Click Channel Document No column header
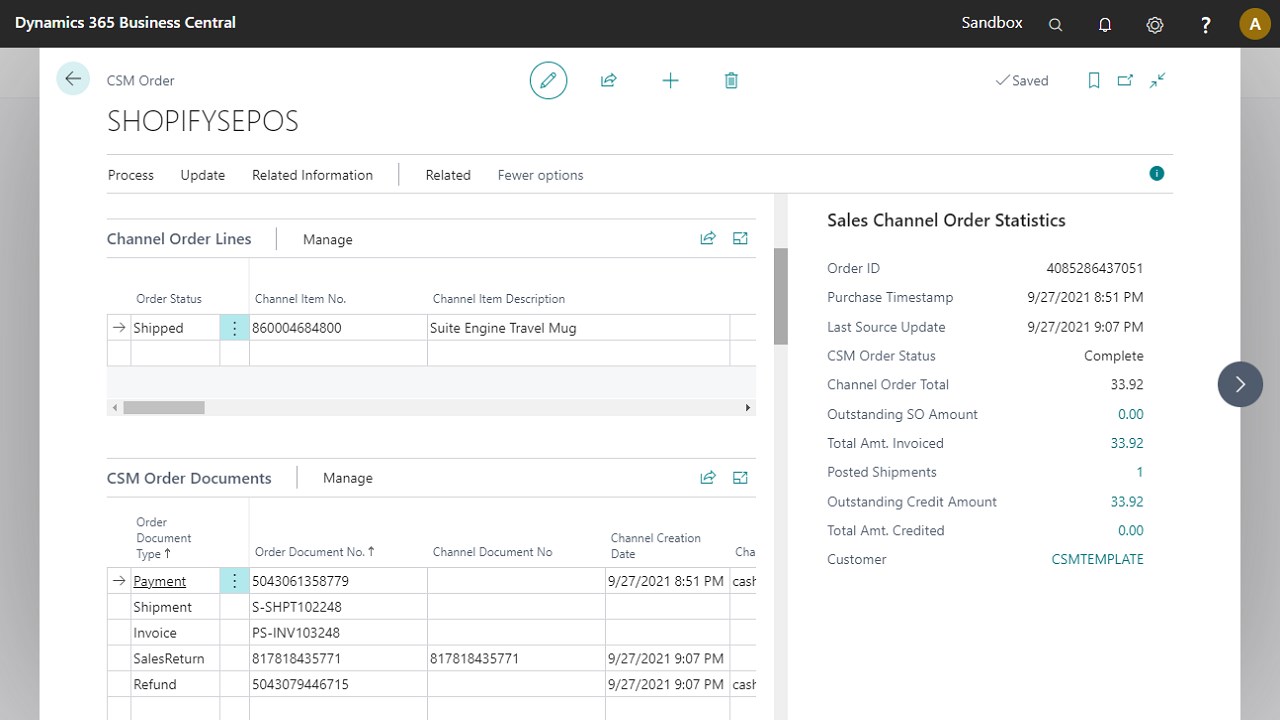This screenshot has height=720, width=1280. [x=492, y=552]
